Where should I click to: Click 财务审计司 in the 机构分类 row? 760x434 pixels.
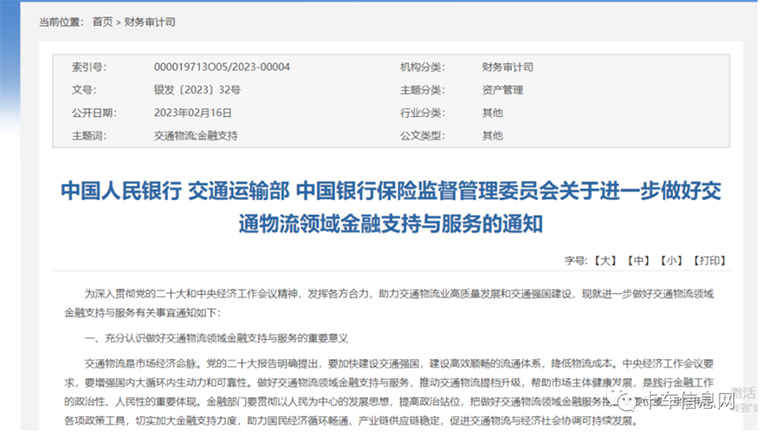click(x=506, y=67)
